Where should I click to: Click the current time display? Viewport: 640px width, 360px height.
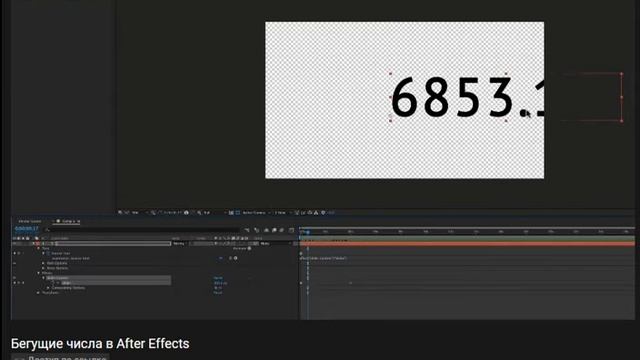pos(27,229)
